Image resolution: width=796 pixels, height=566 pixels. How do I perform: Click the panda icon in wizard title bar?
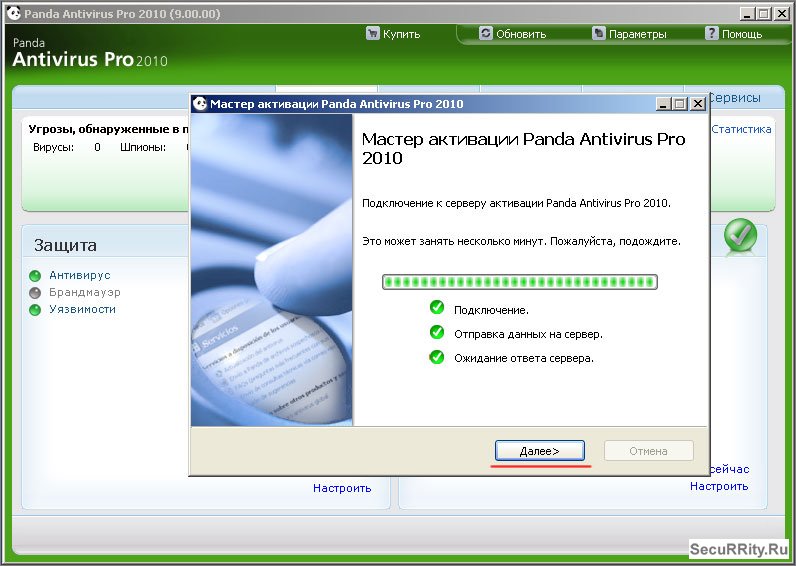coord(200,104)
